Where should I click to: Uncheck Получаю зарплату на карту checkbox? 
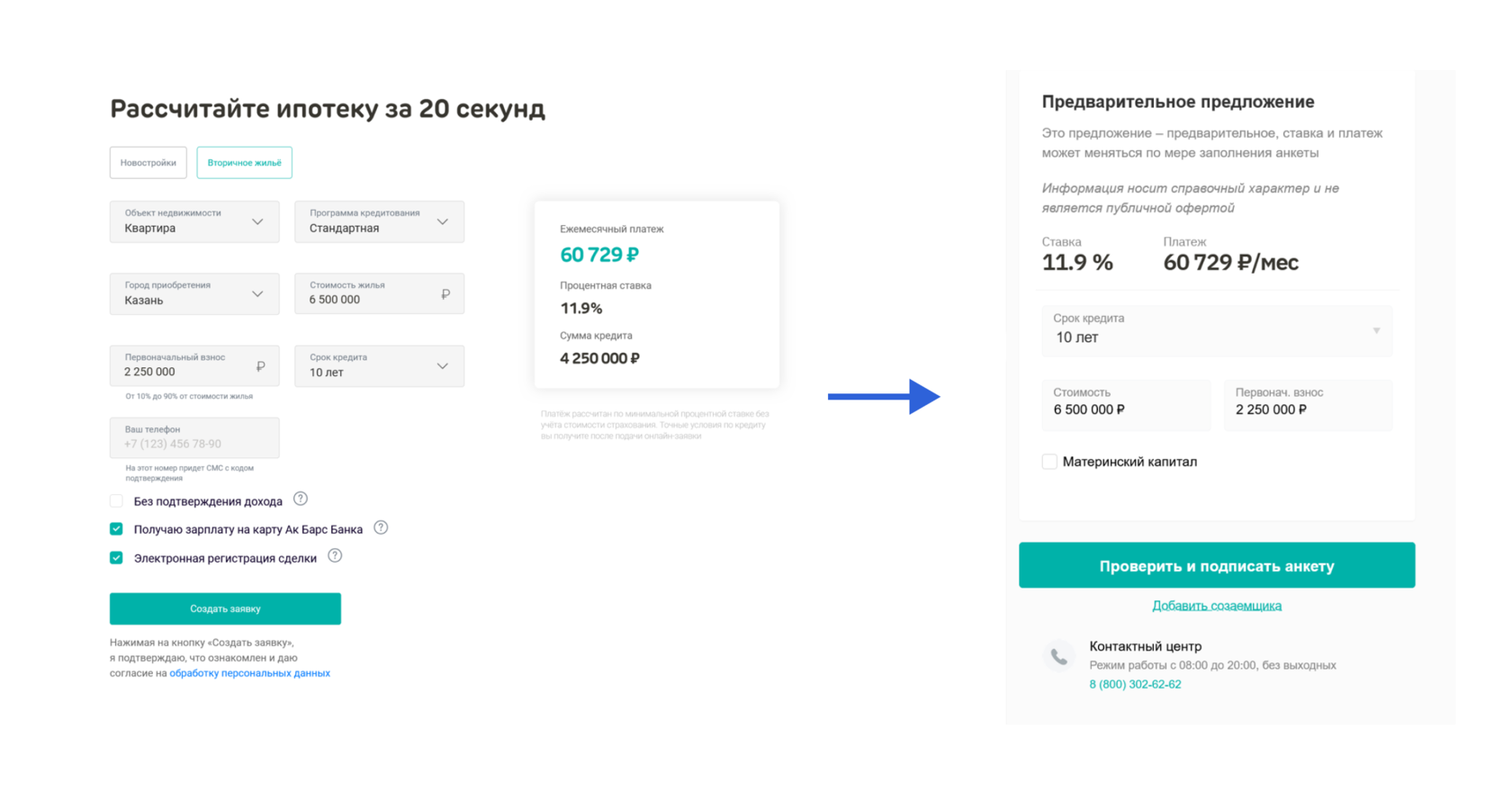click(117, 529)
